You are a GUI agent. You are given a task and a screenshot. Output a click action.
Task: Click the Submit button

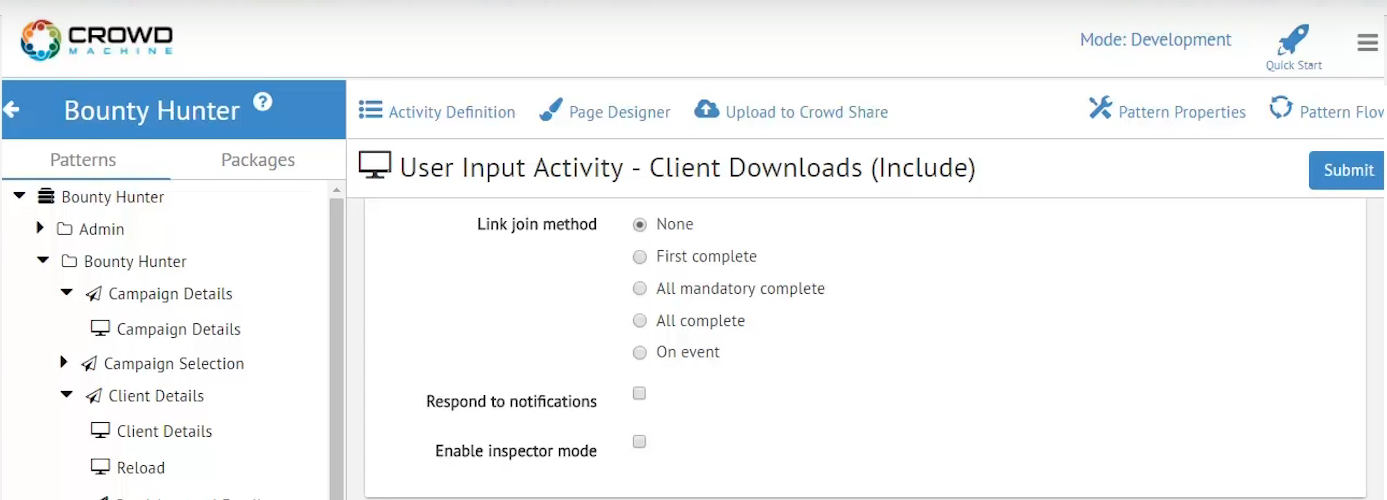1347,170
